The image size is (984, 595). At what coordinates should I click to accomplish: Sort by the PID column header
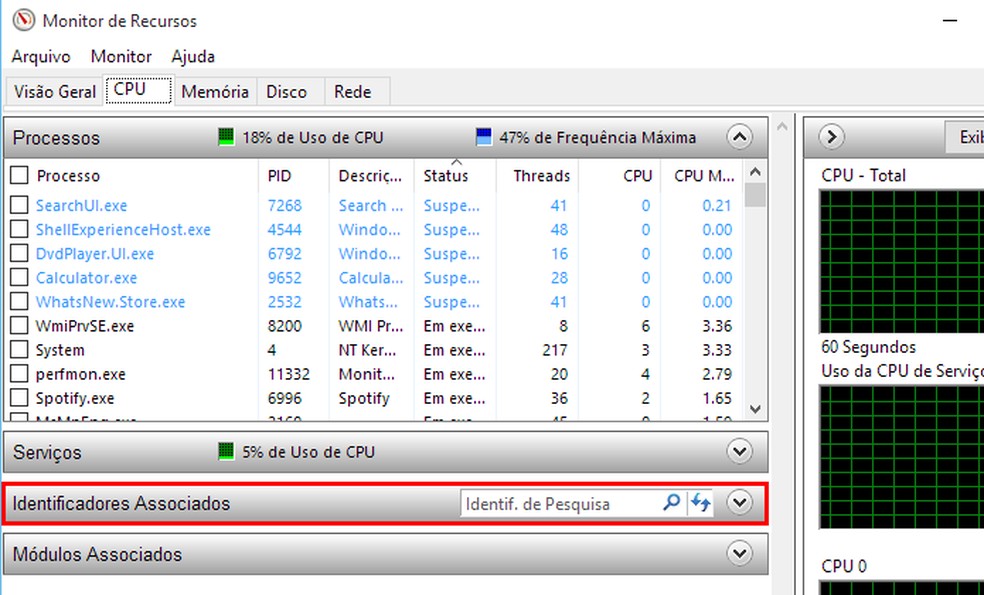click(x=279, y=176)
